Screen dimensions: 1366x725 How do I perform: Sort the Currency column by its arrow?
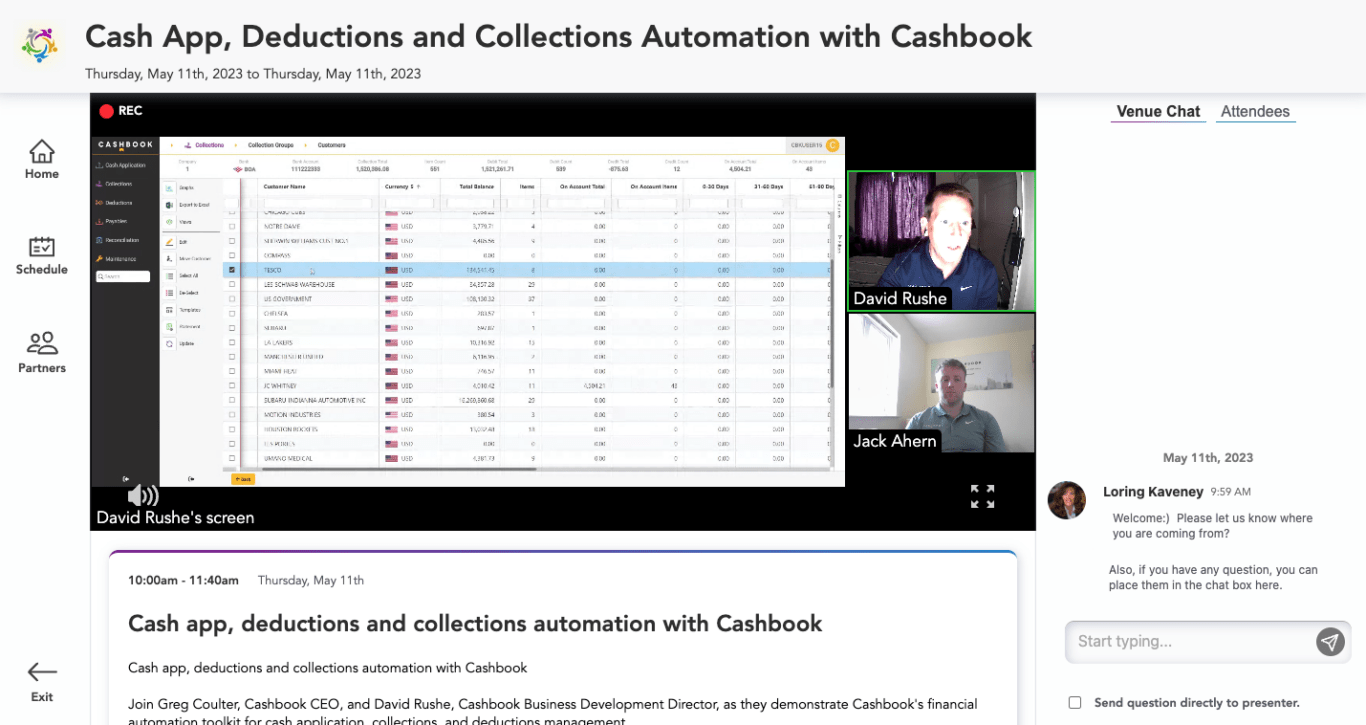(x=418, y=187)
